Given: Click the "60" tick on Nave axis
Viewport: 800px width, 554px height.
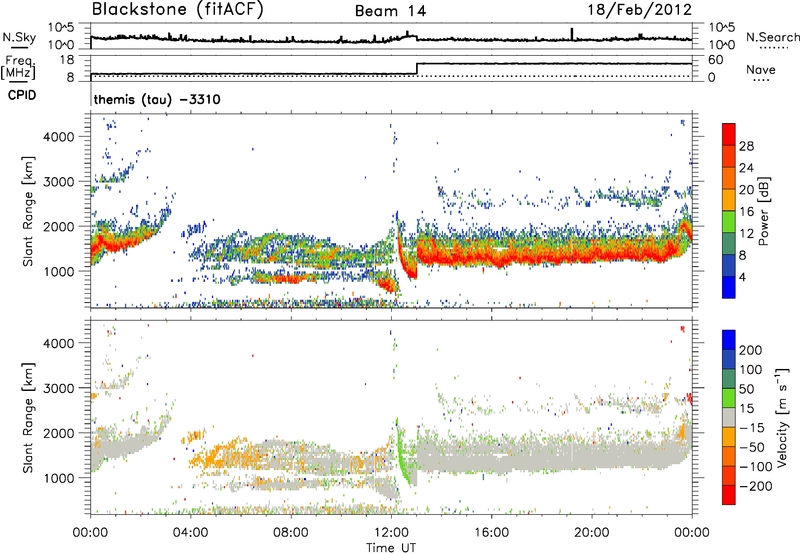Looking at the screenshot, I should pyautogui.click(x=716, y=60).
